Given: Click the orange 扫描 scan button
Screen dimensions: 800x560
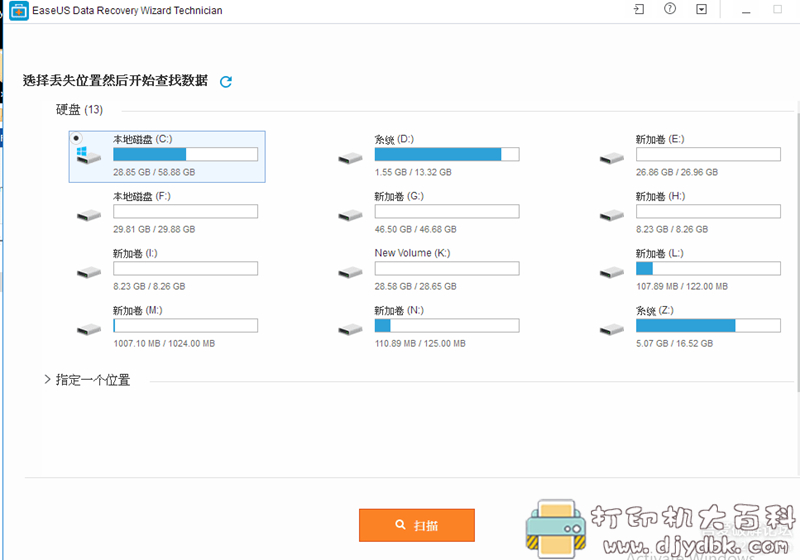Looking at the screenshot, I should 417,525.
